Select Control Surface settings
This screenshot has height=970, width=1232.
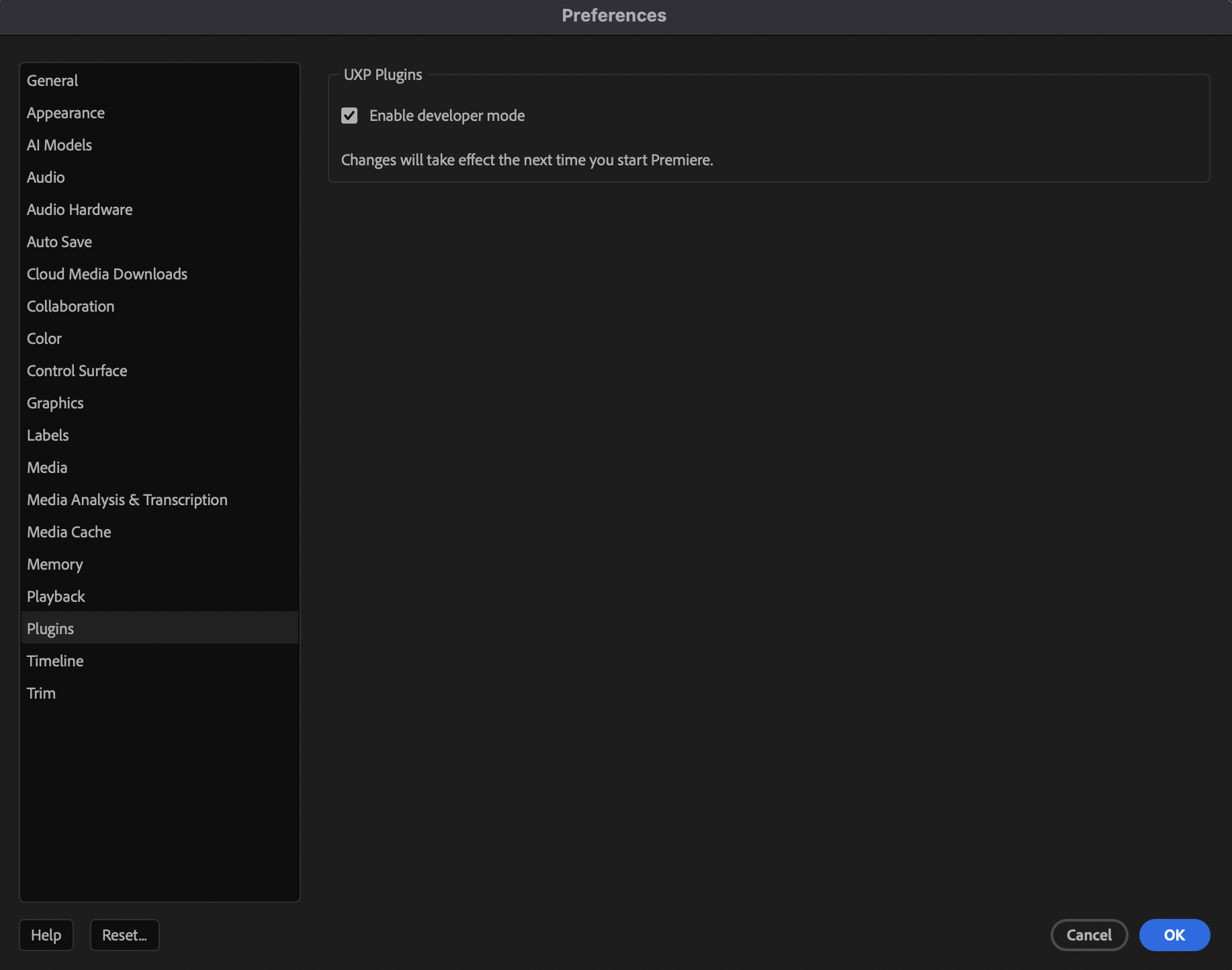77,370
